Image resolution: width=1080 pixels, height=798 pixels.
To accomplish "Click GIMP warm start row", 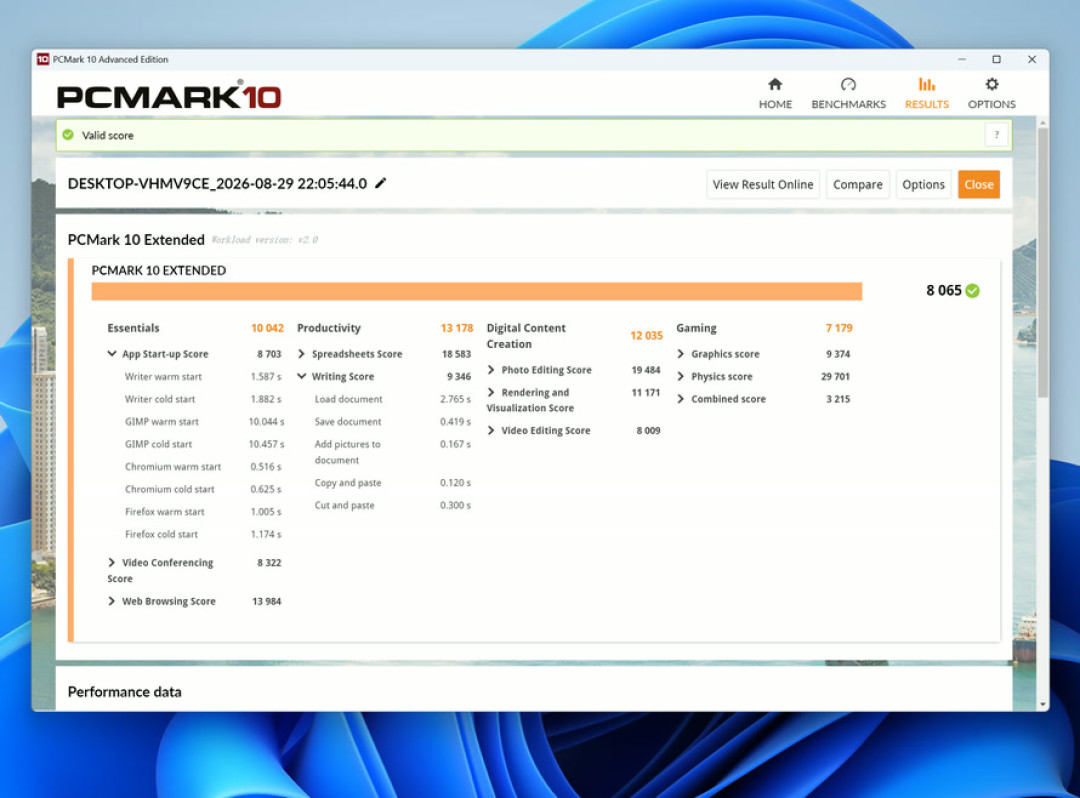I will point(204,421).
